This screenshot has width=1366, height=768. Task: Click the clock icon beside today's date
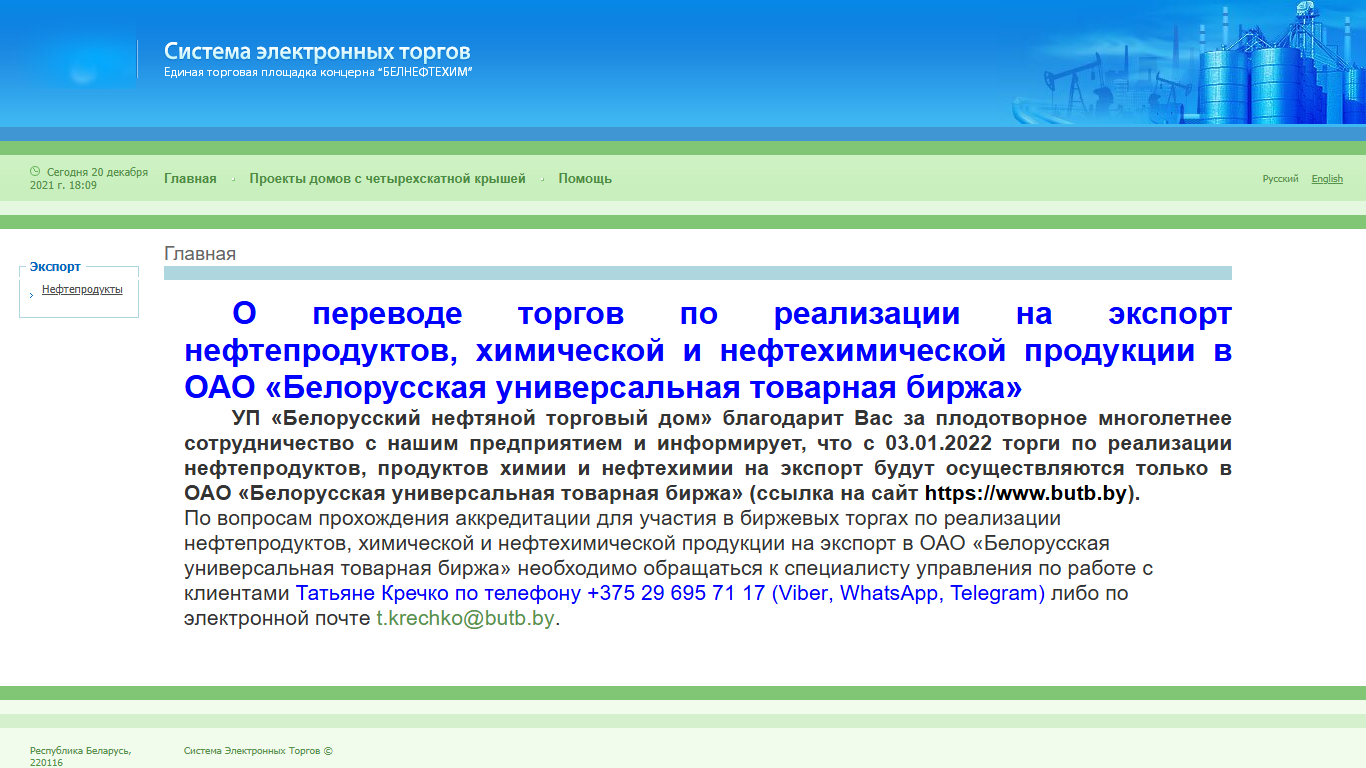35,171
